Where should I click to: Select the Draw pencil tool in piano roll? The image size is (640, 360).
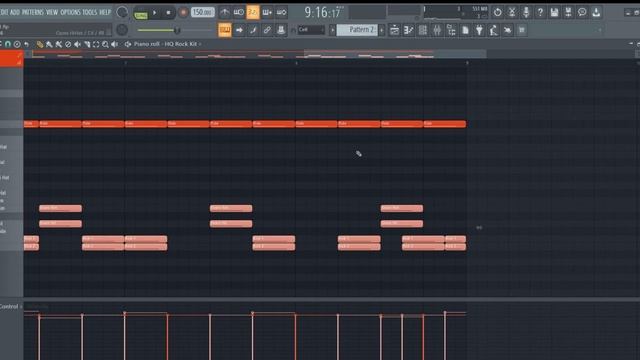(40, 44)
